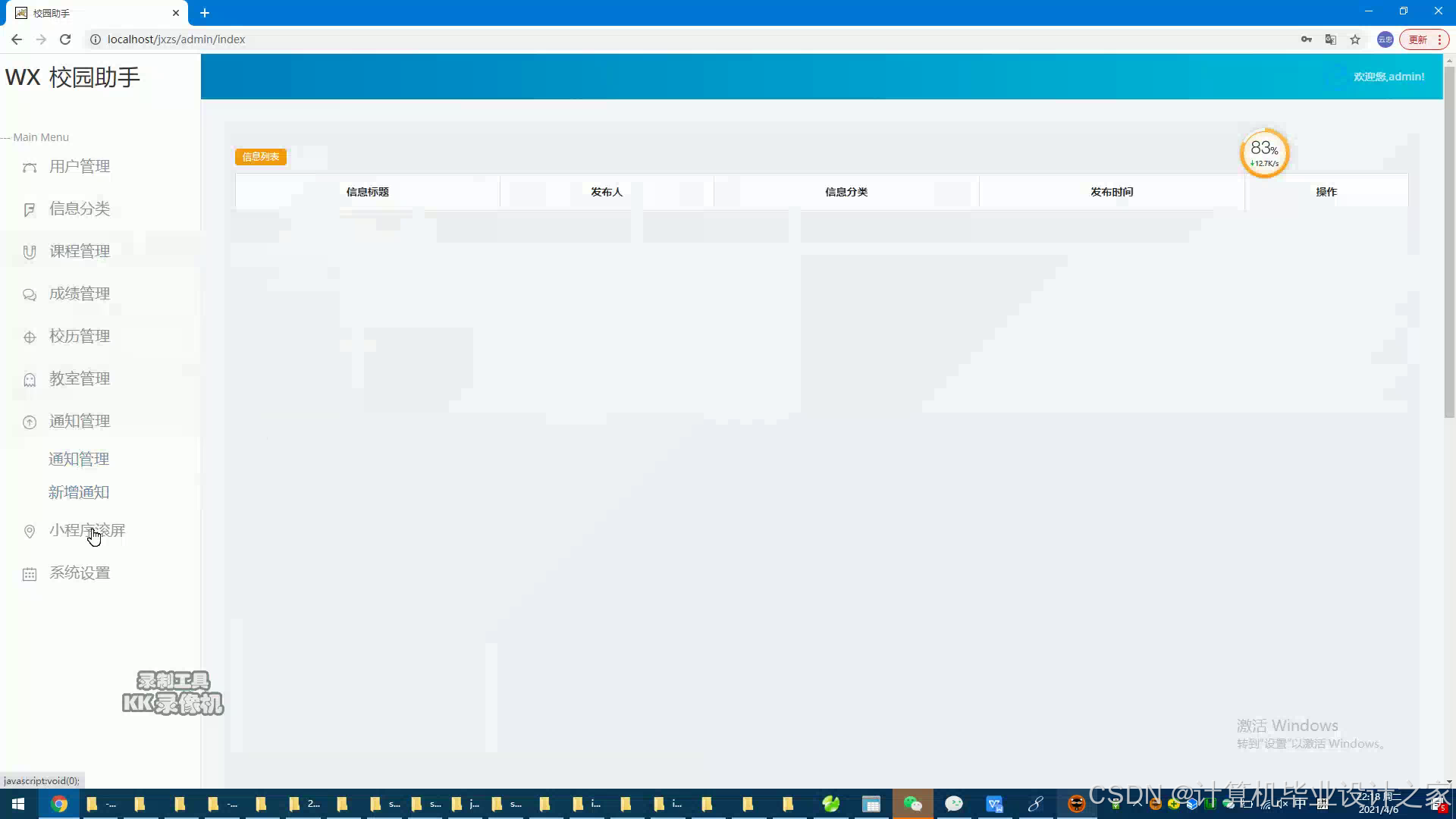1456x819 pixels.
Task: Open 小程序滚屏 menu item
Action: [87, 531]
